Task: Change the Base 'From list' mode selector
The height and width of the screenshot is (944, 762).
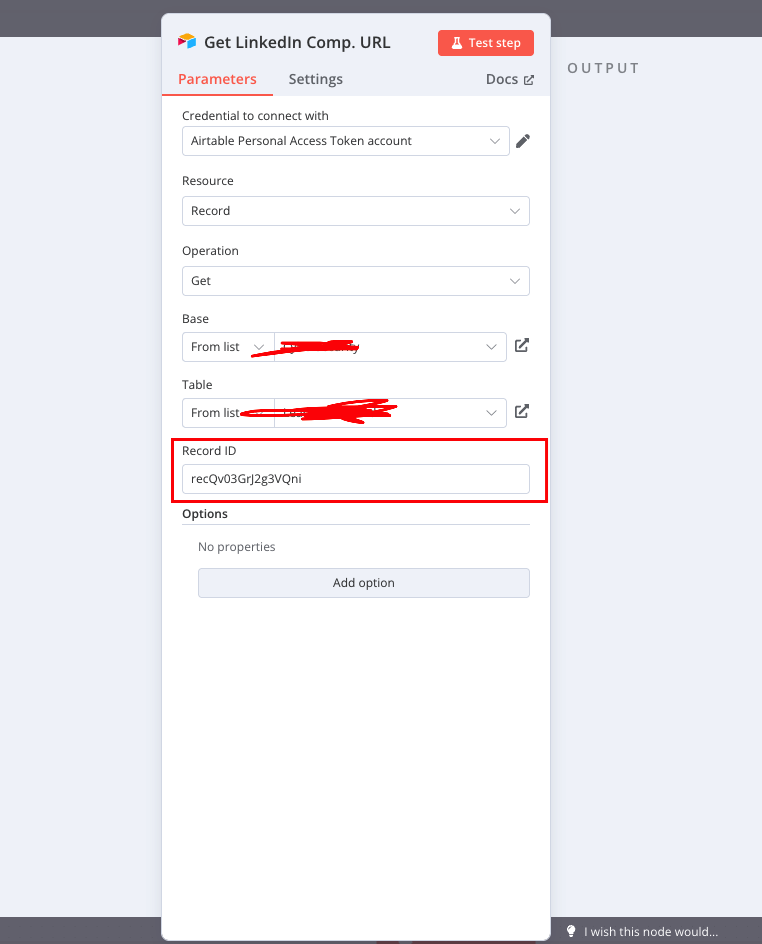Action: (228, 347)
